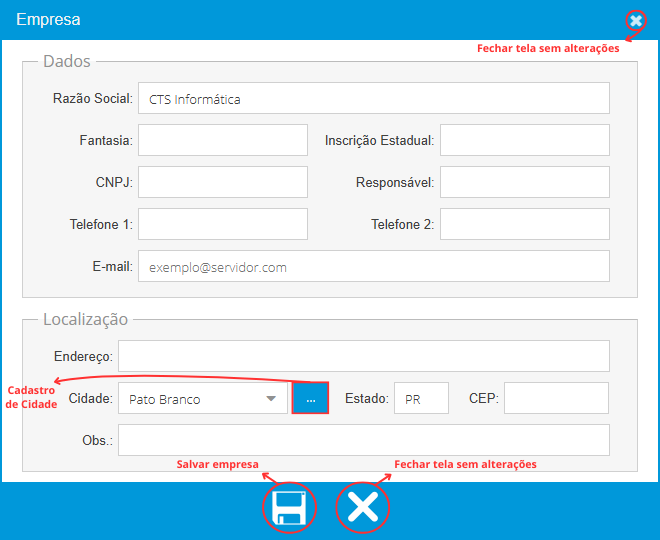Select the Telefone 2 input box

coord(524,225)
